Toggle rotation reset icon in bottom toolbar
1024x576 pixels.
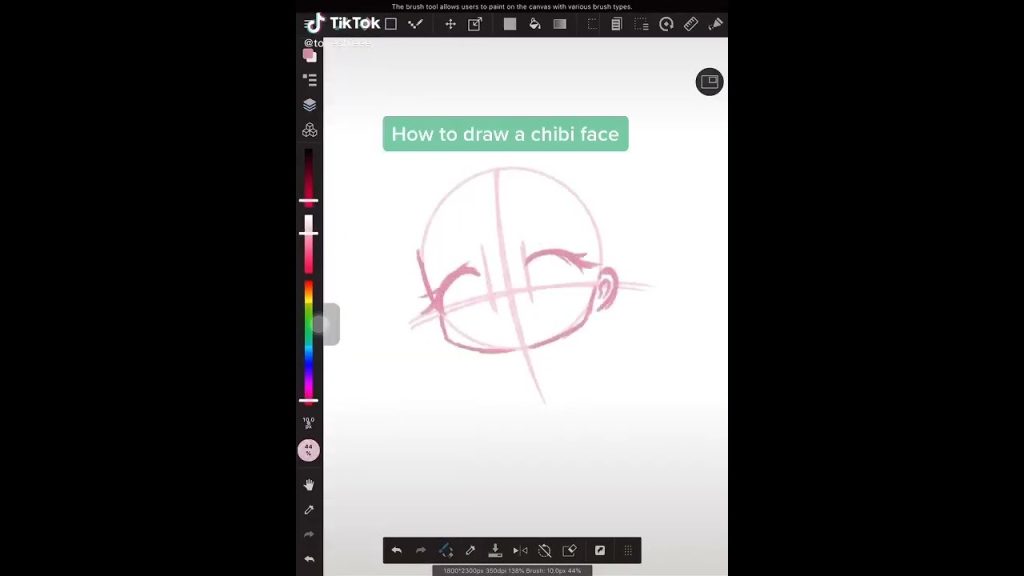(x=545, y=550)
